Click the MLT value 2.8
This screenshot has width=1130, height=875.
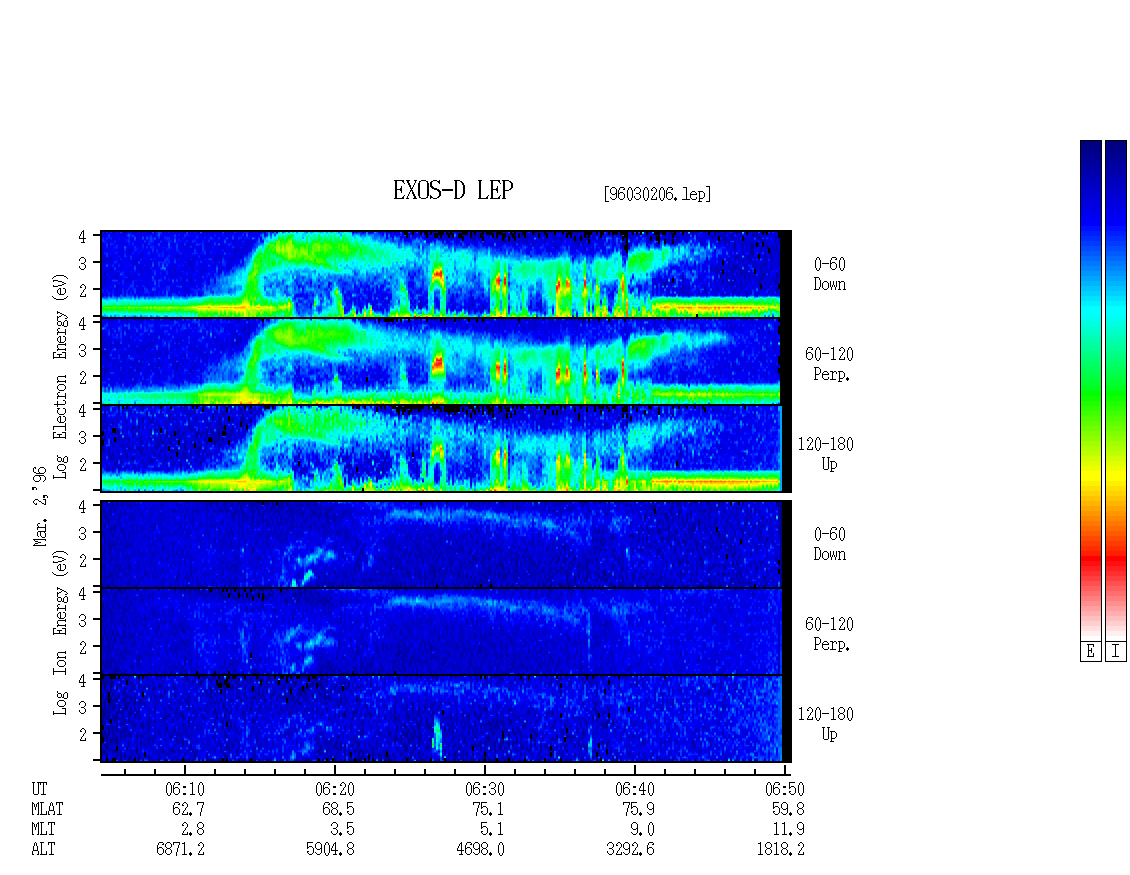point(193,829)
